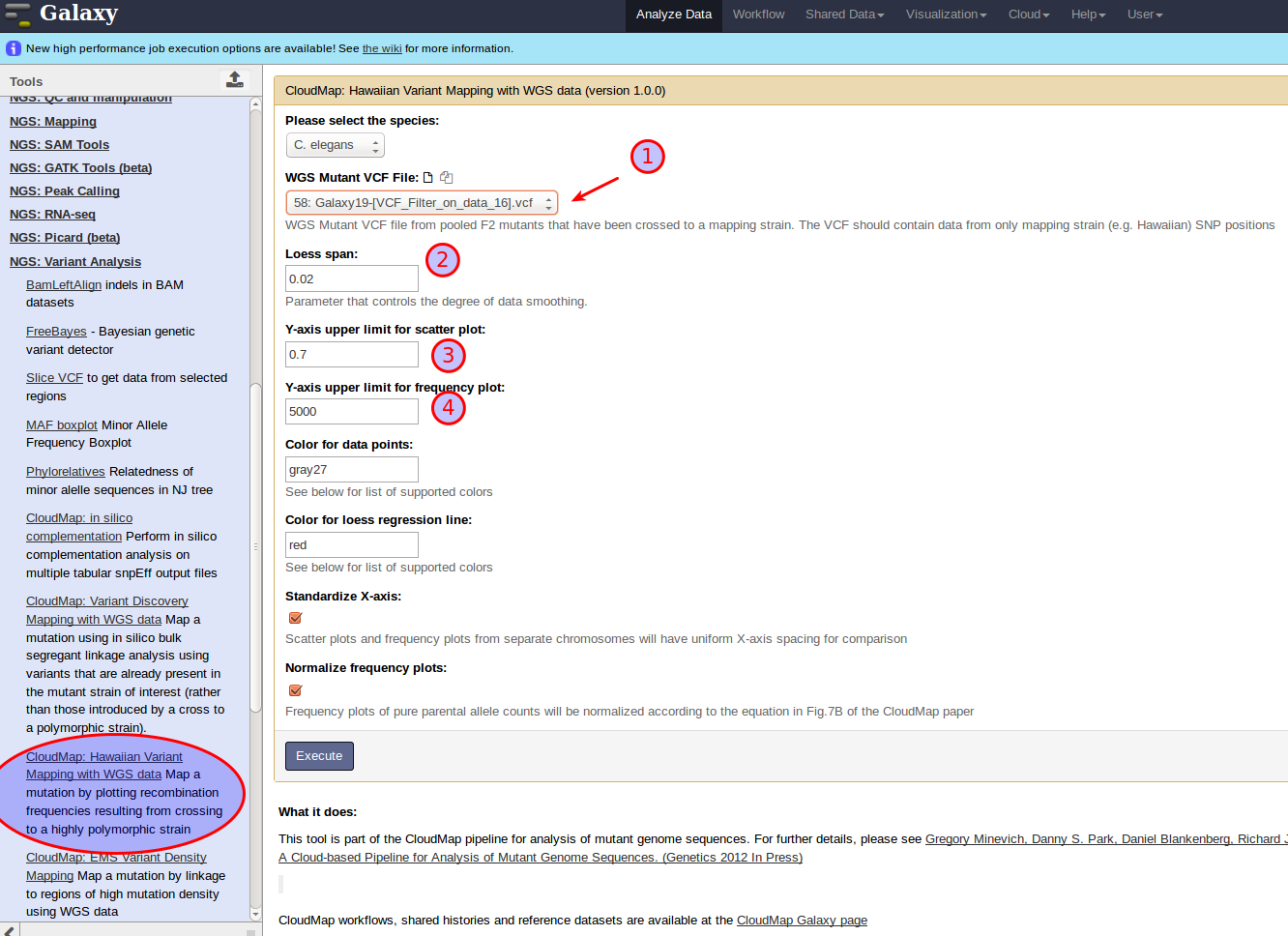
Task: Click single dataset icon beside WGS Mutant VCF File
Action: pyautogui.click(x=428, y=177)
